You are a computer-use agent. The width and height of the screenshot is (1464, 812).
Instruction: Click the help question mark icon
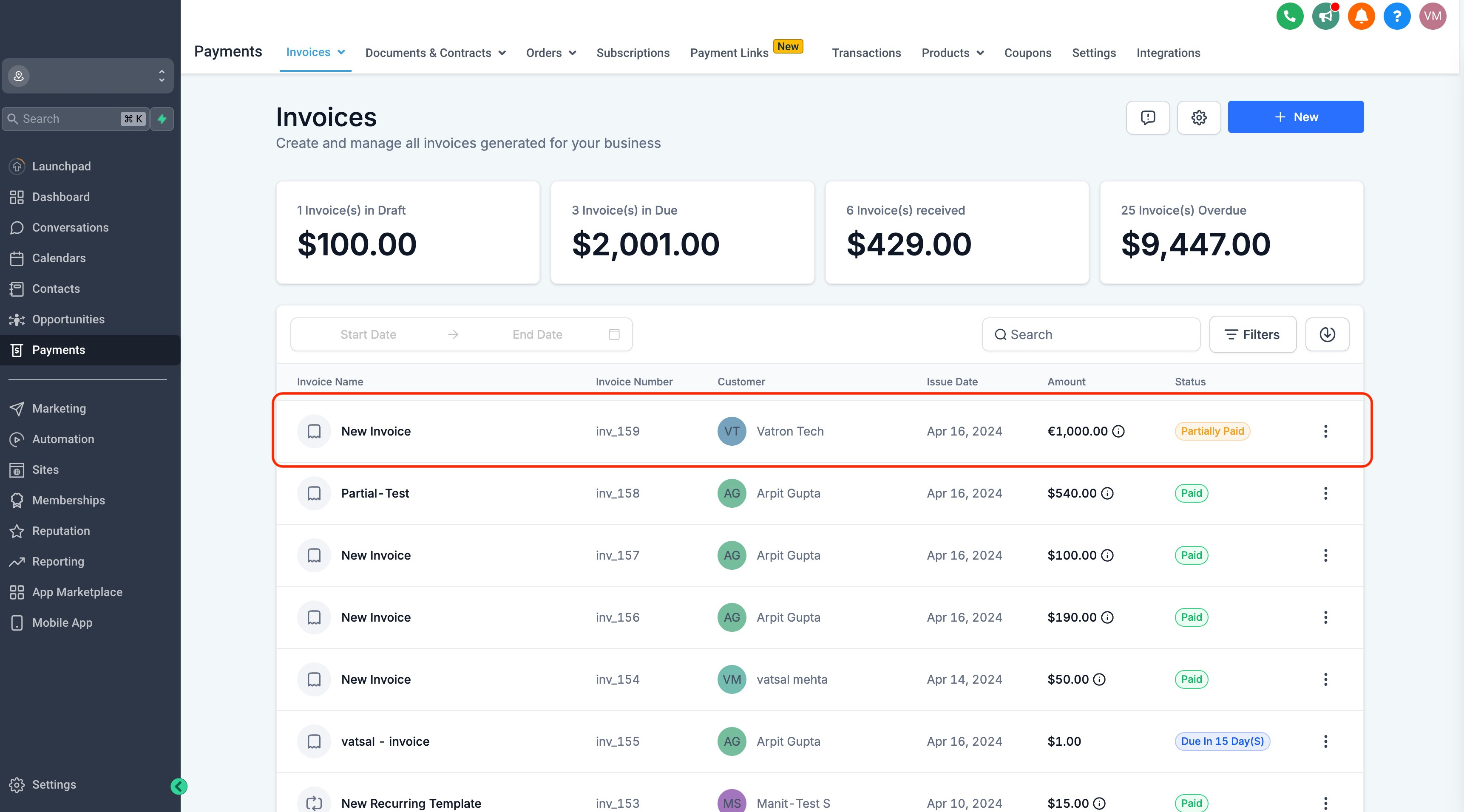(1397, 17)
